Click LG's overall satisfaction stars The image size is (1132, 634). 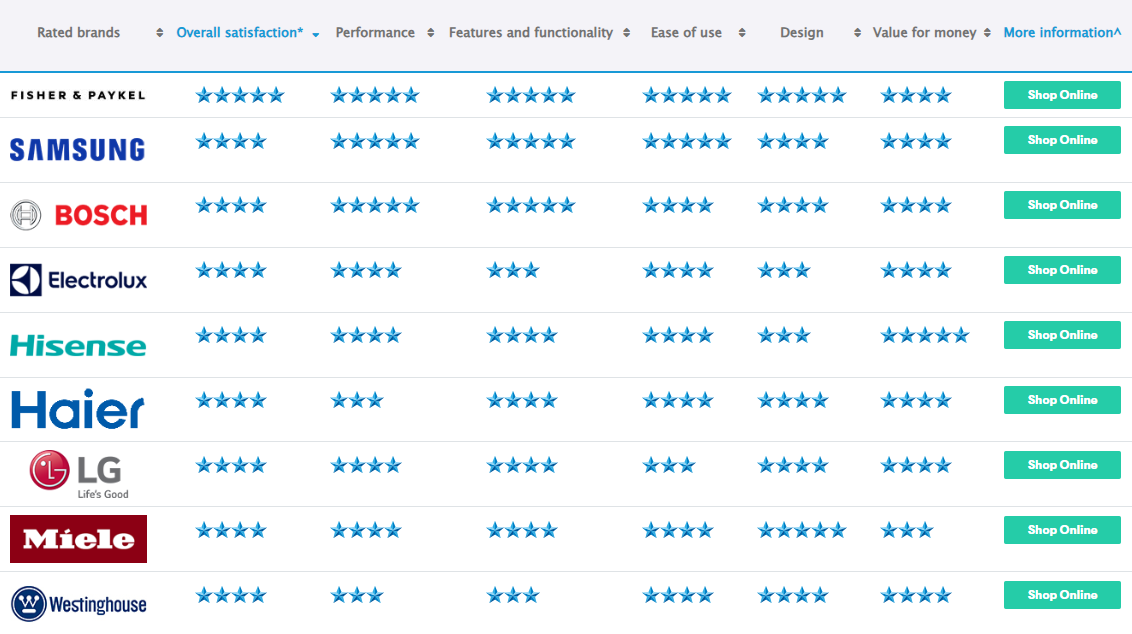[x=231, y=466]
